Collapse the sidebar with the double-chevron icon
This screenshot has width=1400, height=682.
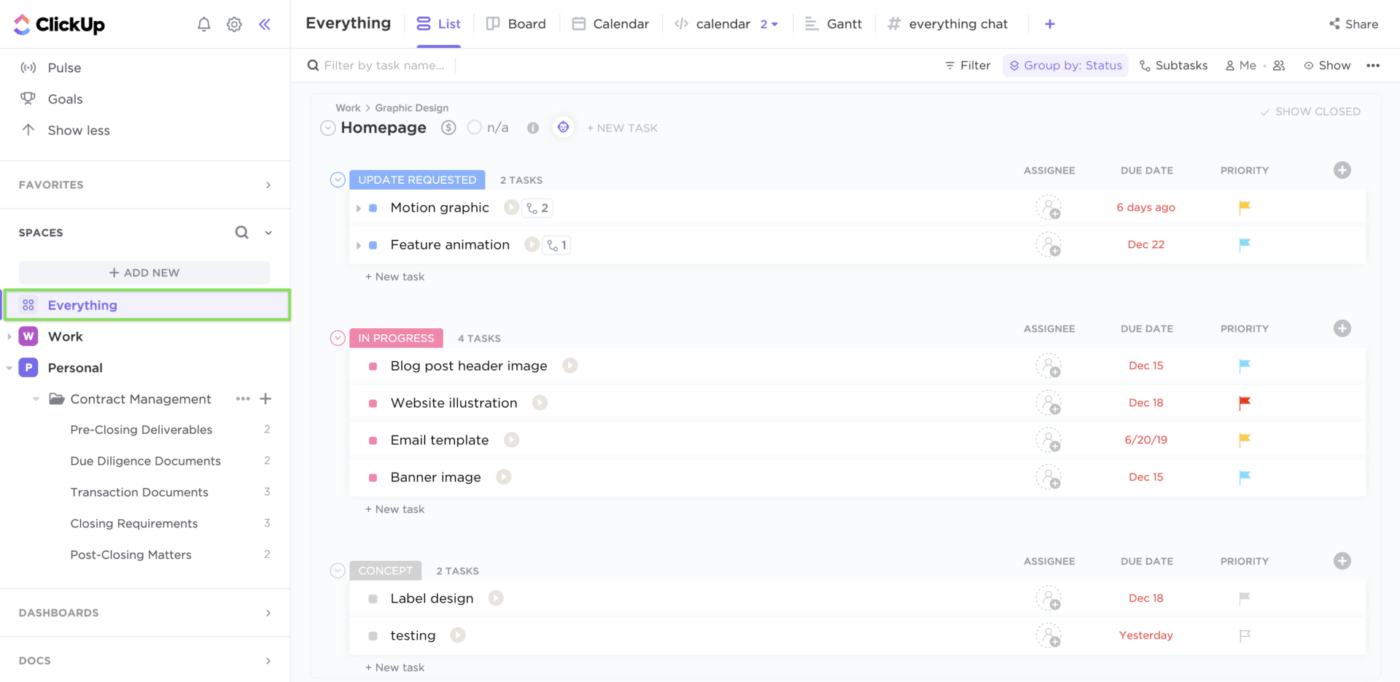264,24
